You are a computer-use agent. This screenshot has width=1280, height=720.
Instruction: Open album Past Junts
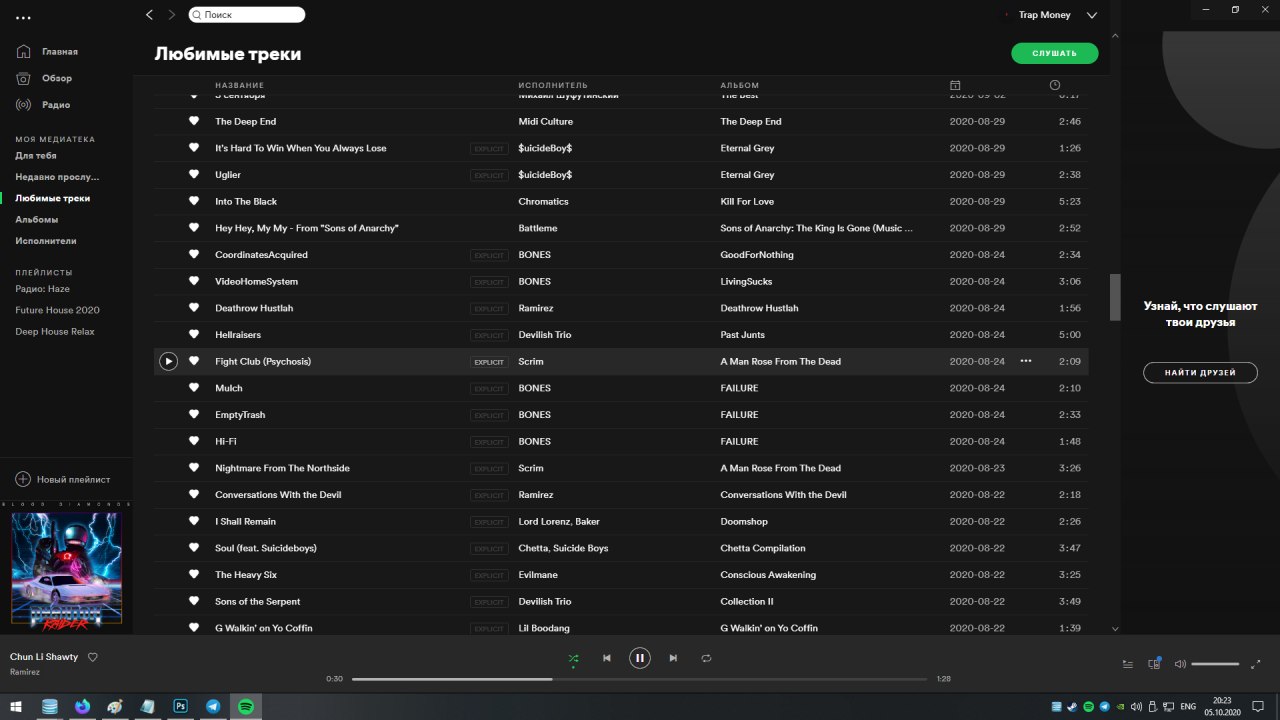[742, 334]
